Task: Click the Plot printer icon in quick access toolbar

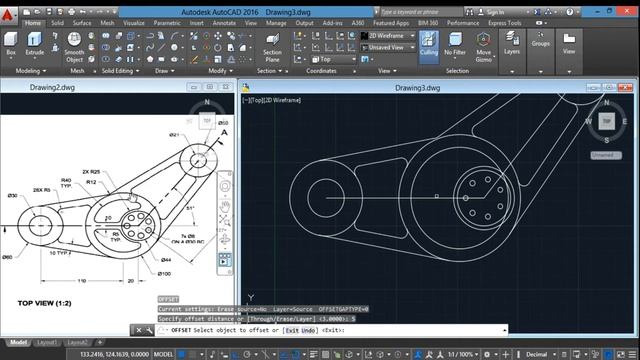Action: point(71,12)
